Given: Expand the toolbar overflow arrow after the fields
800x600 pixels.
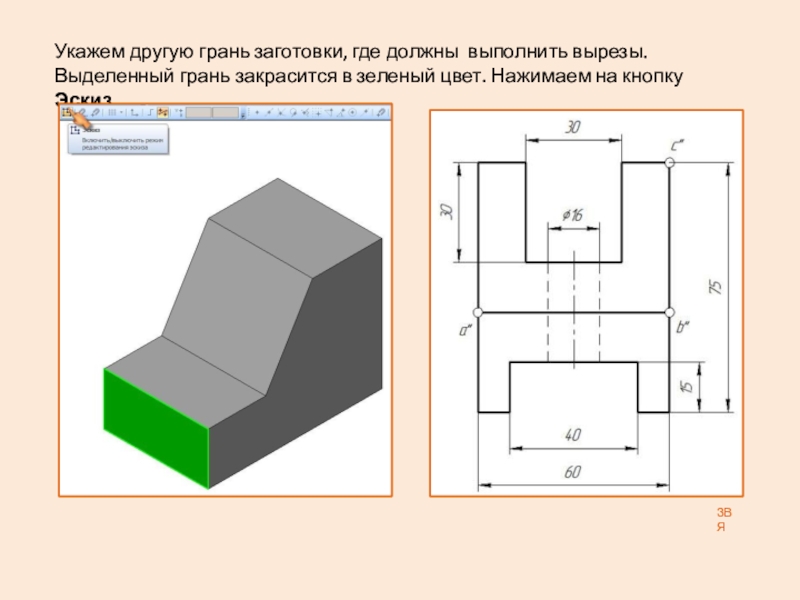Looking at the screenshot, I should click(243, 113).
